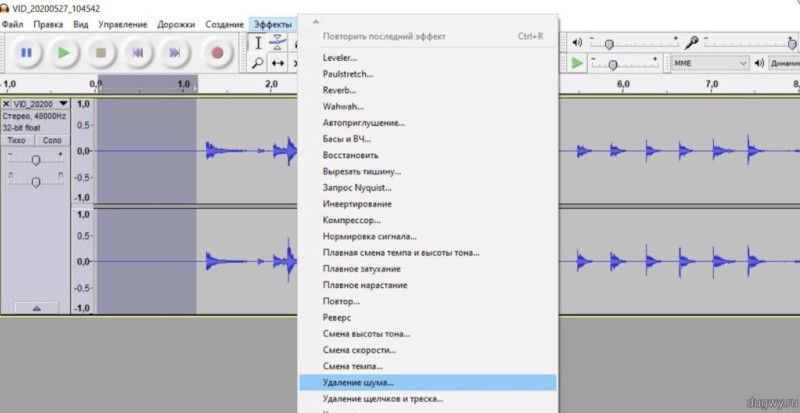
Task: Open the Вид menu
Action: (81, 25)
